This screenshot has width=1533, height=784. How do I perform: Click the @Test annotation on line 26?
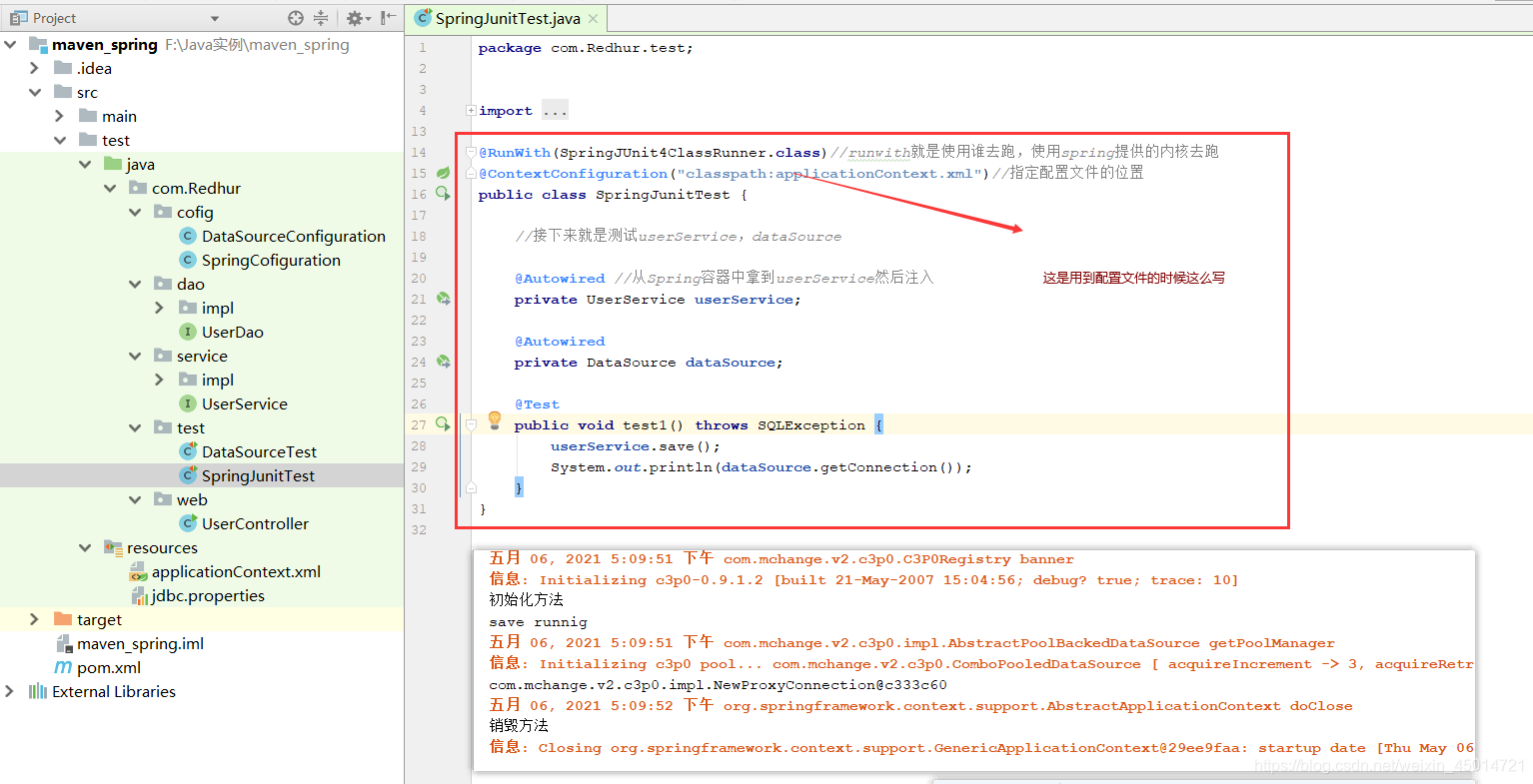(537, 404)
